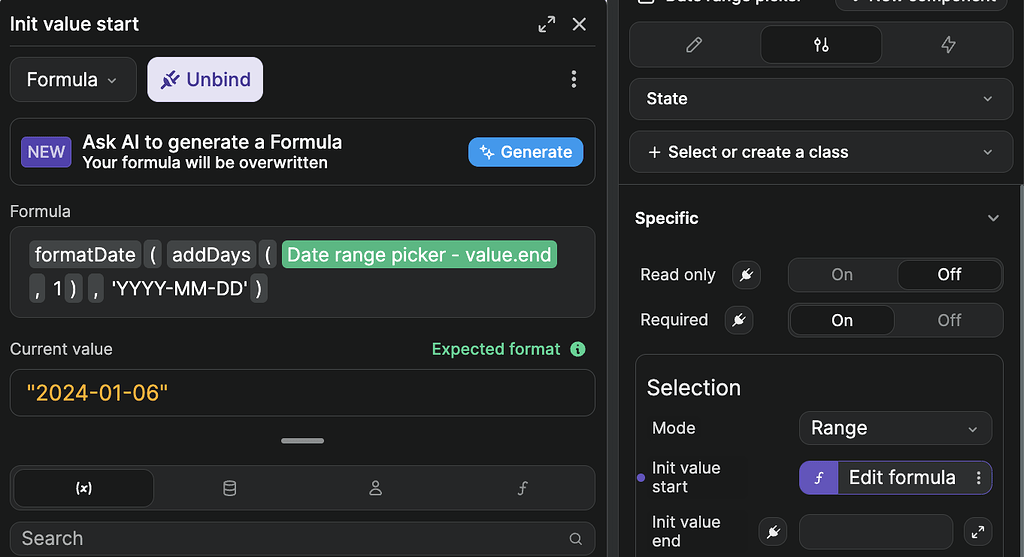
Task: Click the Generate AI formula button
Action: point(525,152)
